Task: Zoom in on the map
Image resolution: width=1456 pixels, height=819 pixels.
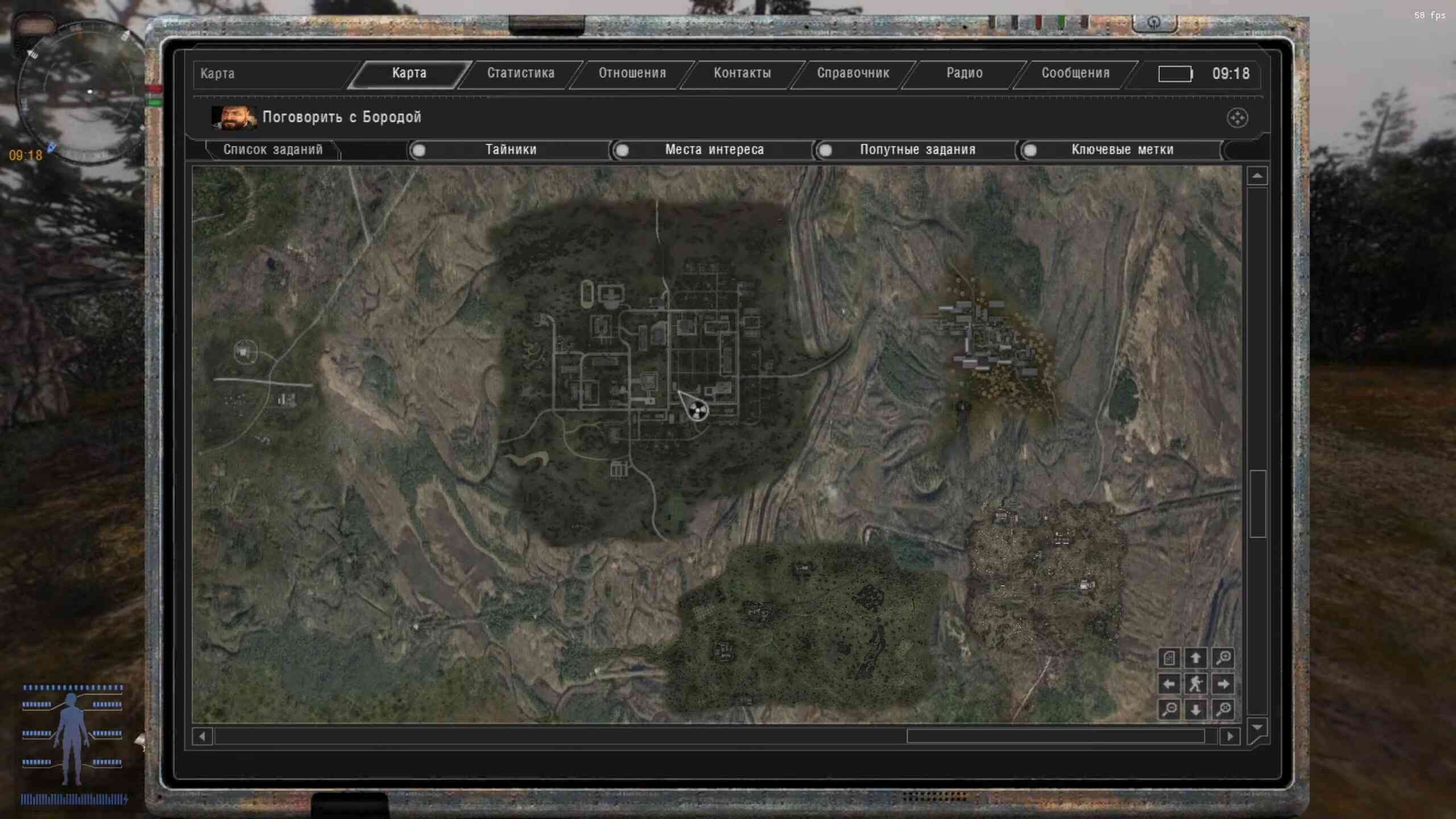Action: tap(1223, 658)
